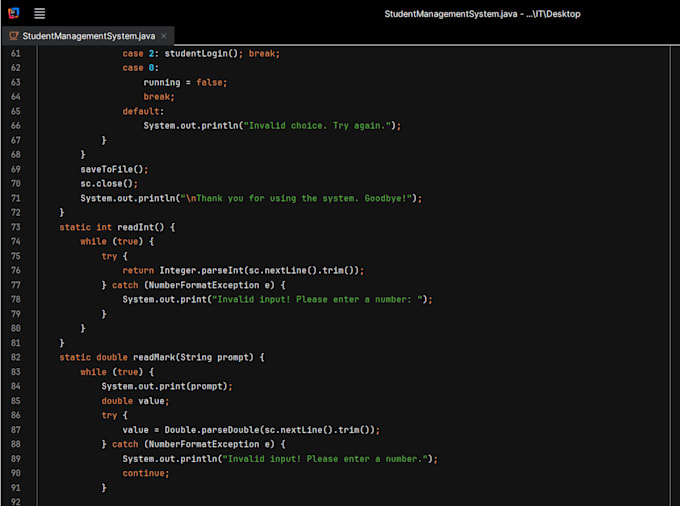
Task: Click the 'default:' keyword
Action: coord(143,111)
